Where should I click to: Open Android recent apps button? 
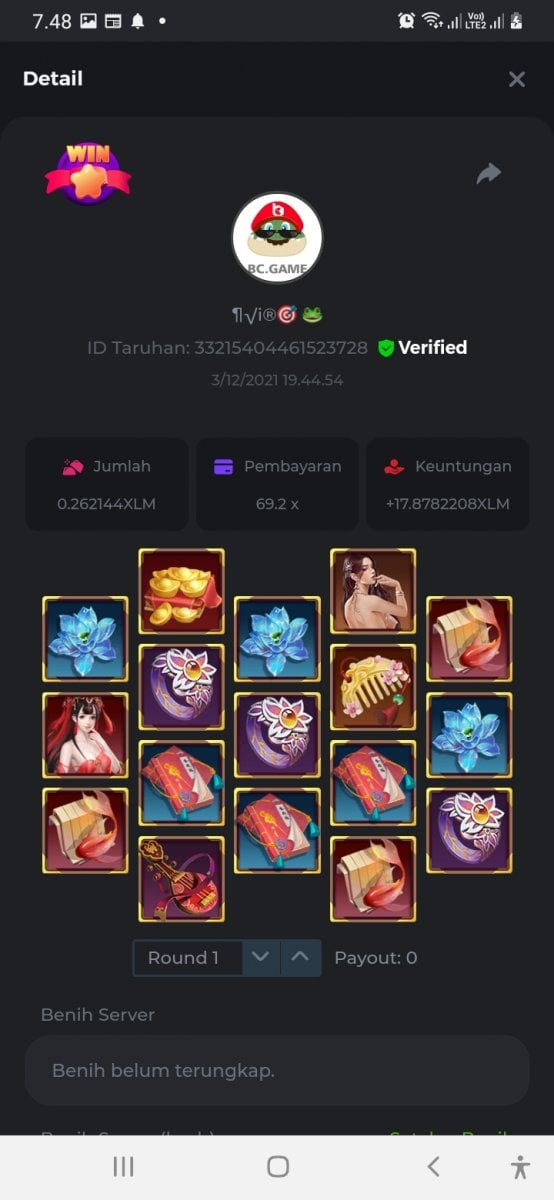click(123, 1166)
